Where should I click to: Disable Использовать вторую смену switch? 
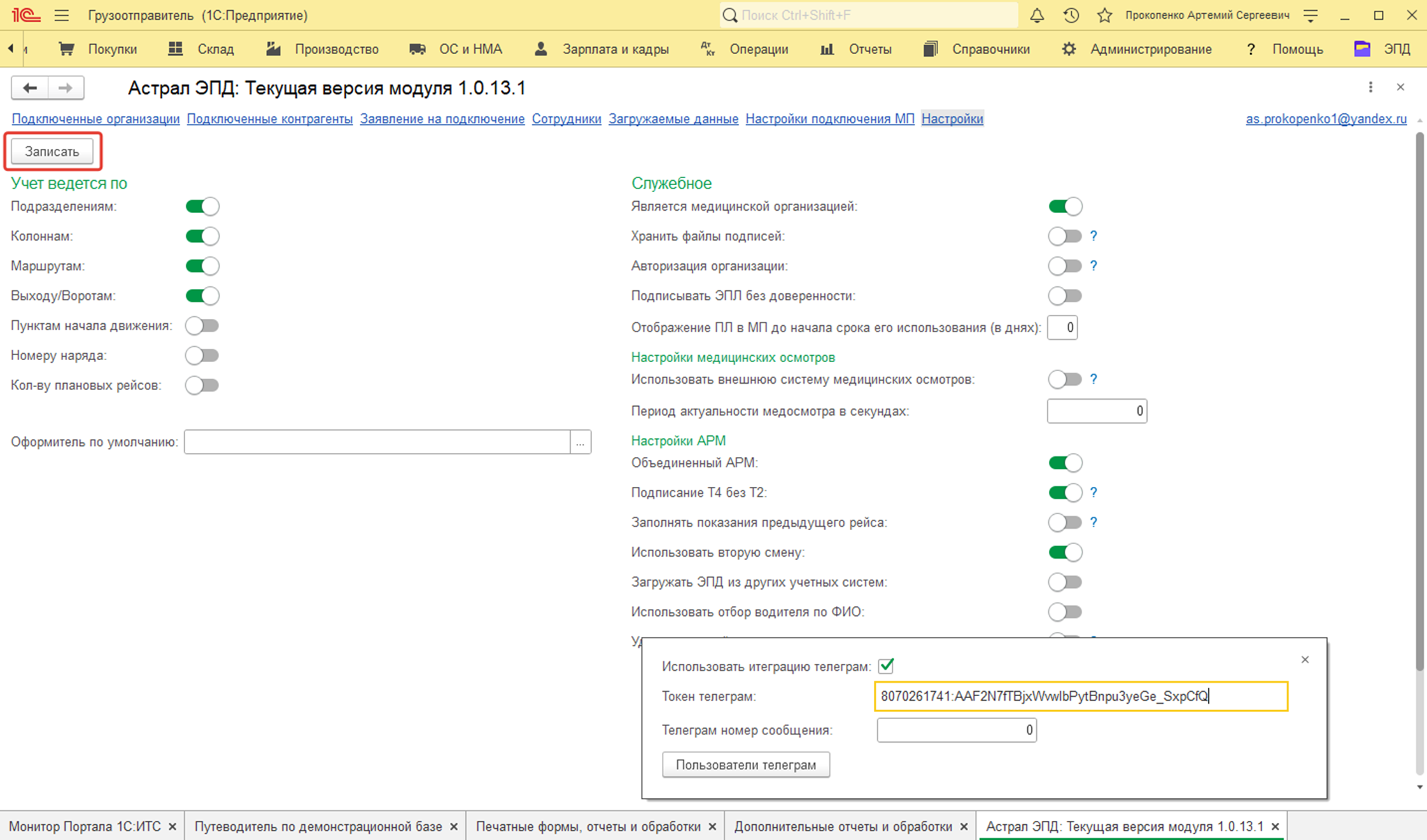pyautogui.click(x=1065, y=552)
